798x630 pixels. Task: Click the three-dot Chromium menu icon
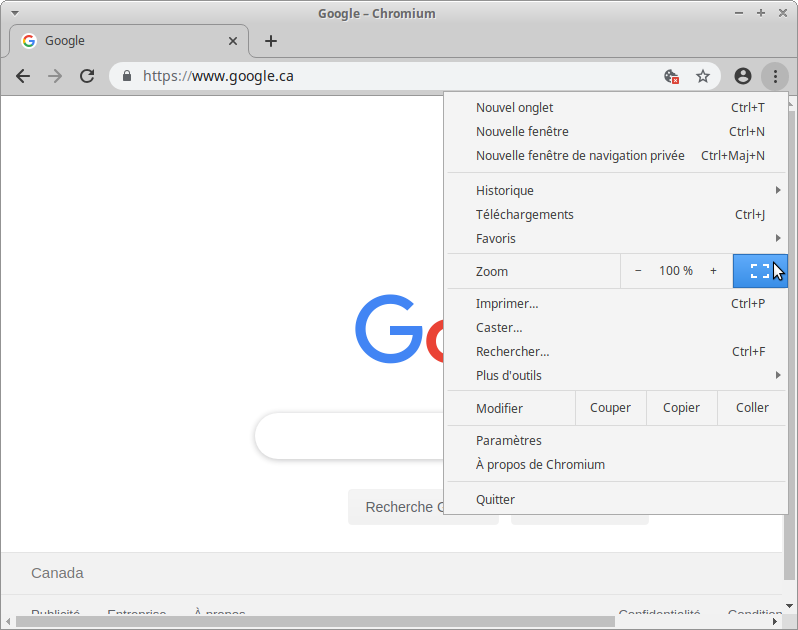pyautogui.click(x=775, y=76)
